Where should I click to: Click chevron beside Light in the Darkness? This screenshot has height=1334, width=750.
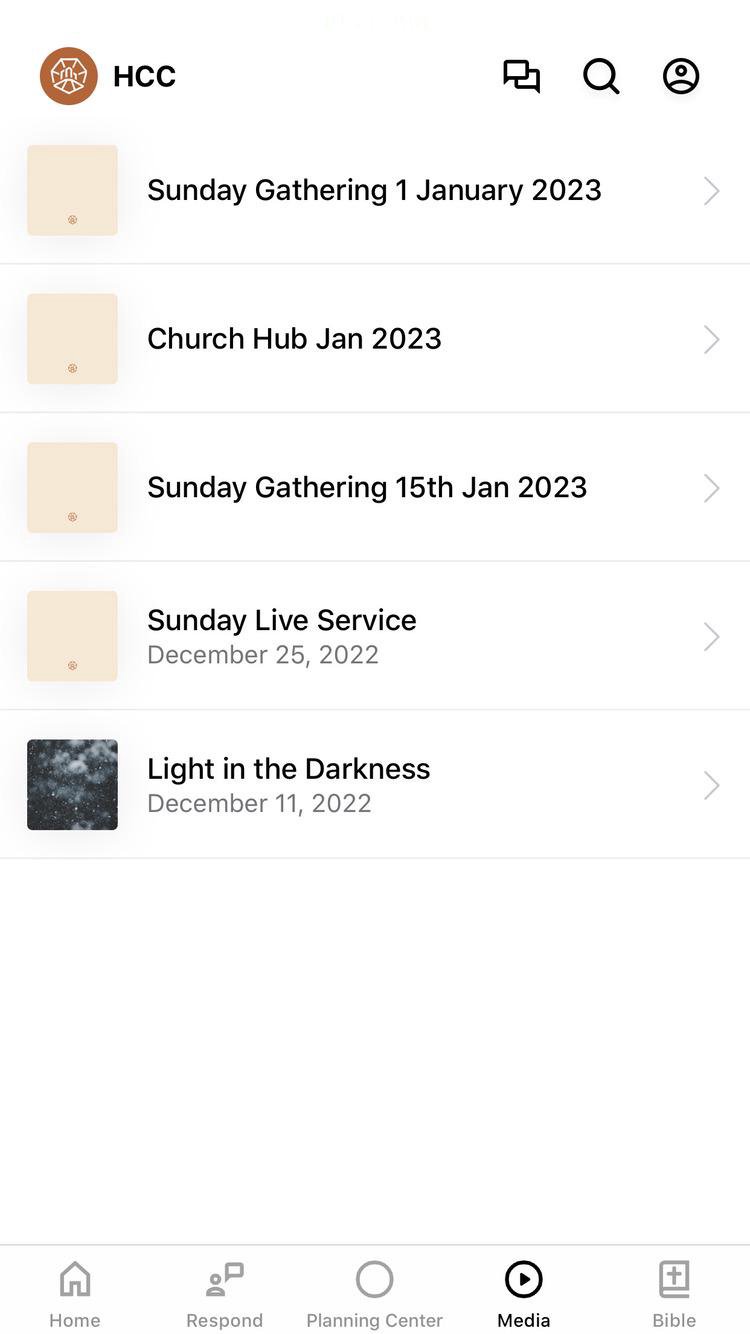(x=711, y=785)
